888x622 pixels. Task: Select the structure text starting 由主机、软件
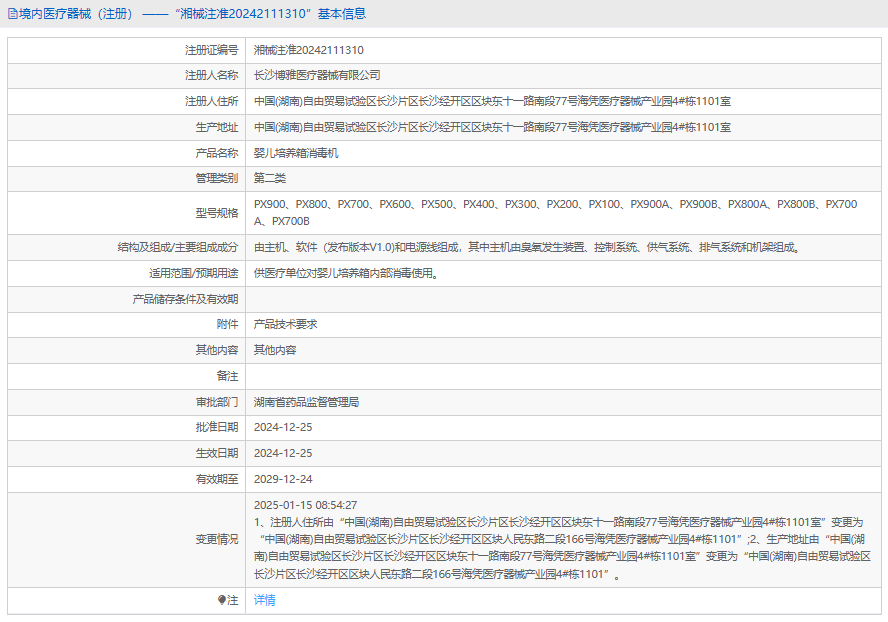pyautogui.click(x=528, y=247)
